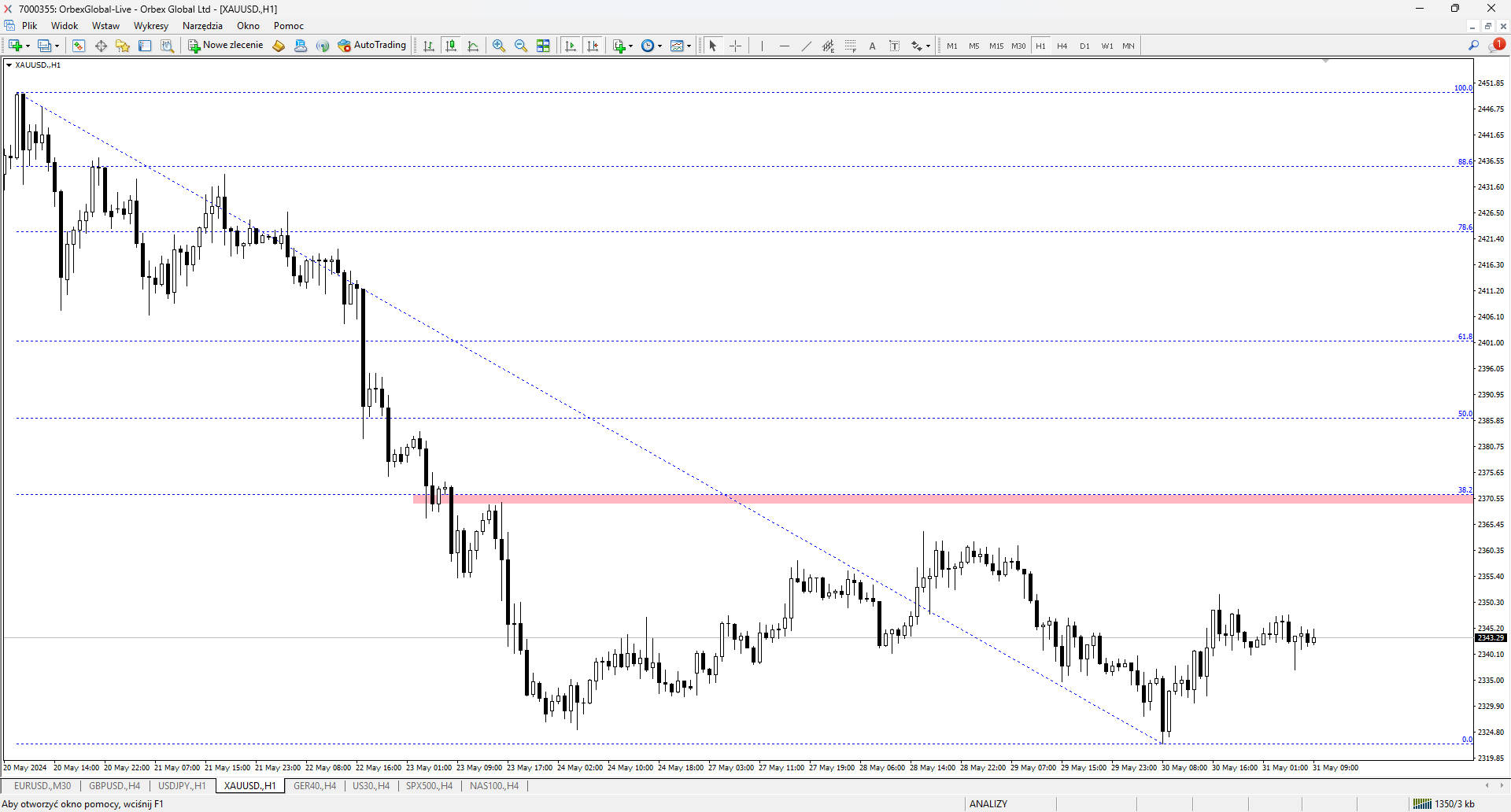
Task: Select the Fibonacci retracement tool
Action: tap(850, 46)
